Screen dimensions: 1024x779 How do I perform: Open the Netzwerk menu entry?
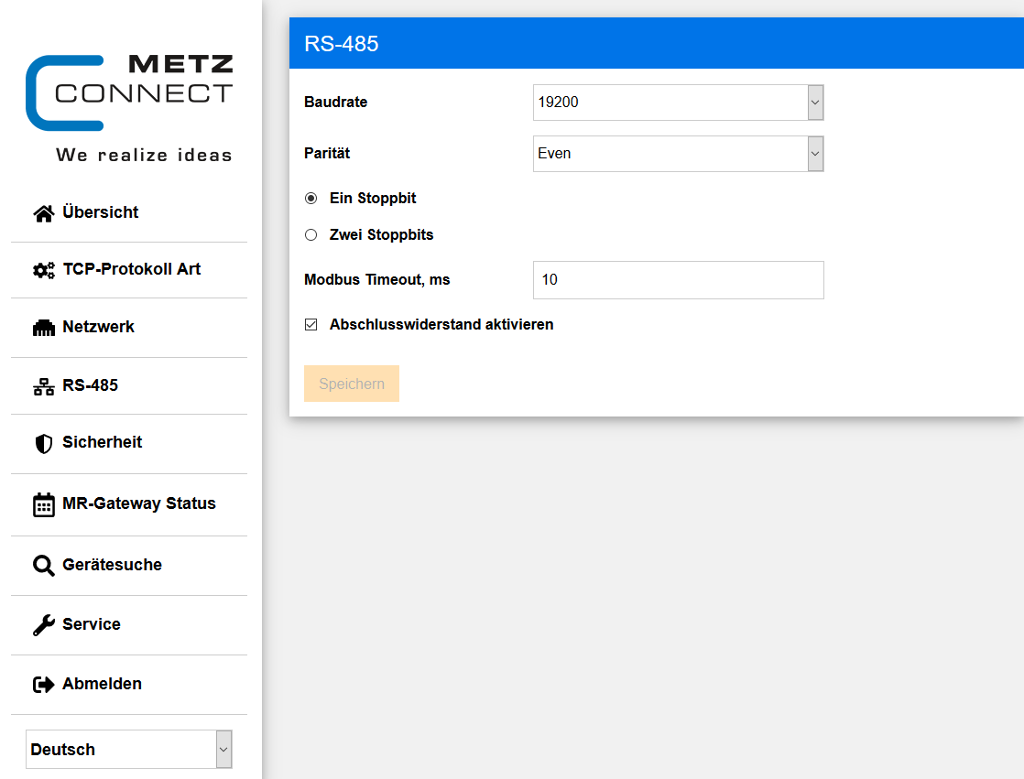pos(98,327)
